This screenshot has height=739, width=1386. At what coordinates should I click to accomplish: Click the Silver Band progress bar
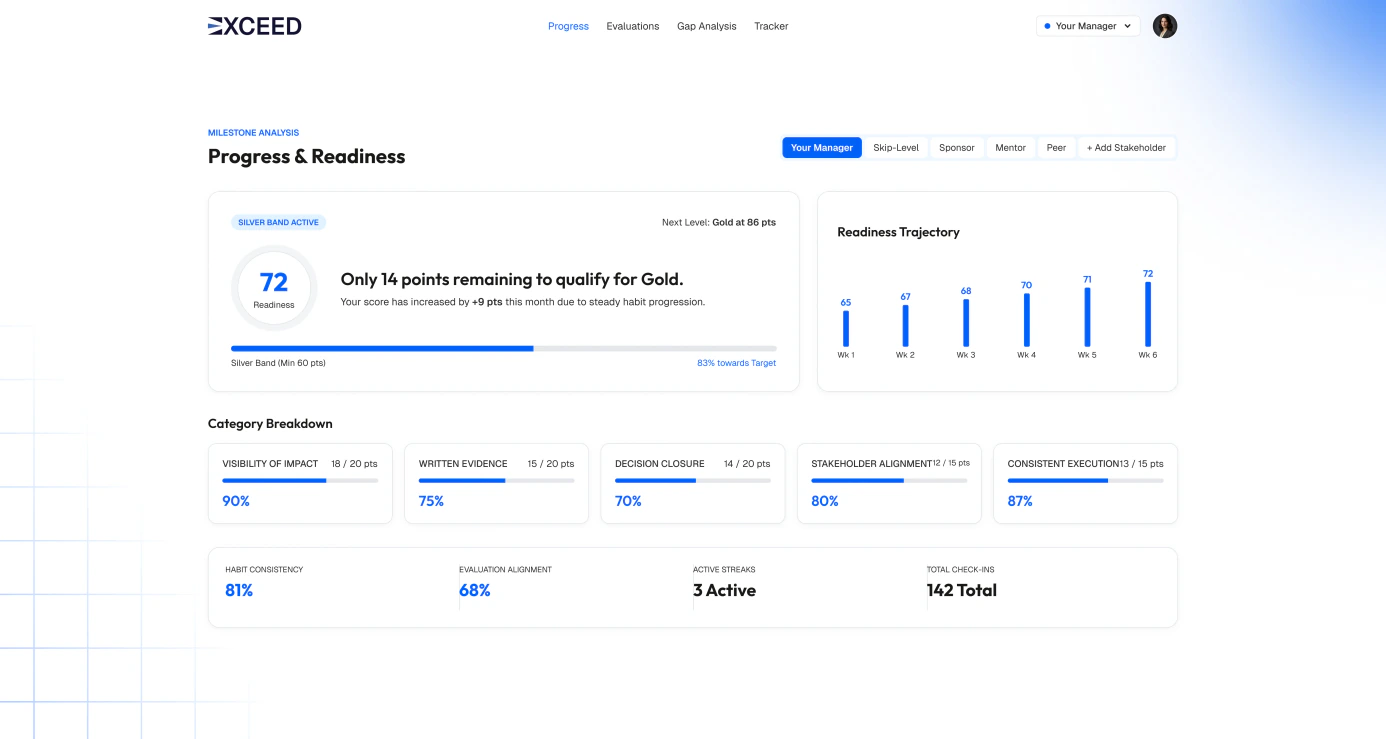503,348
